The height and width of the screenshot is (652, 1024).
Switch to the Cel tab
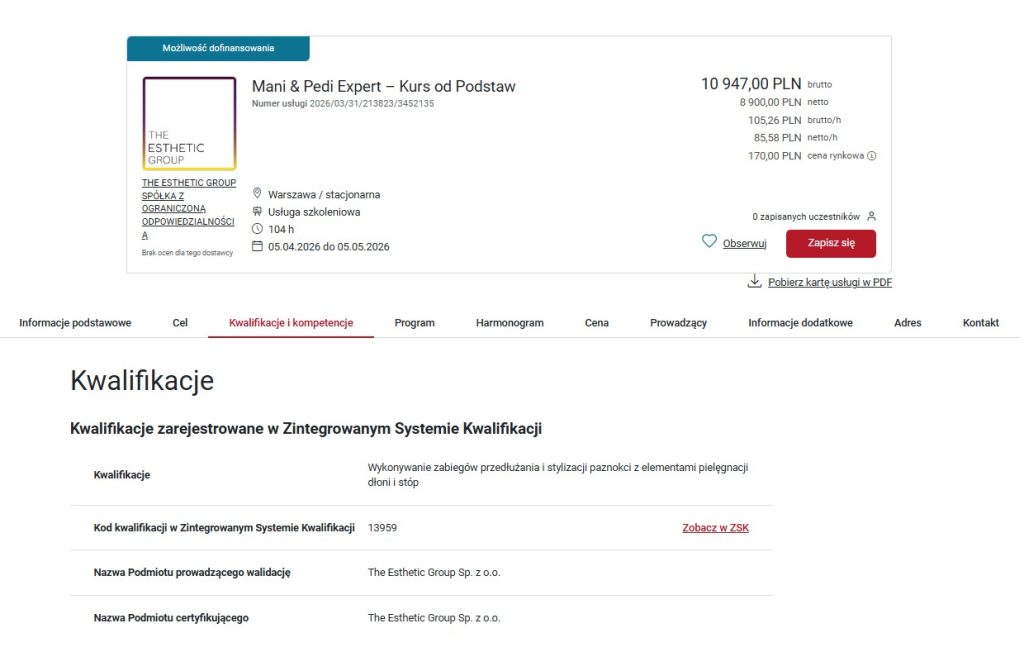click(x=180, y=323)
